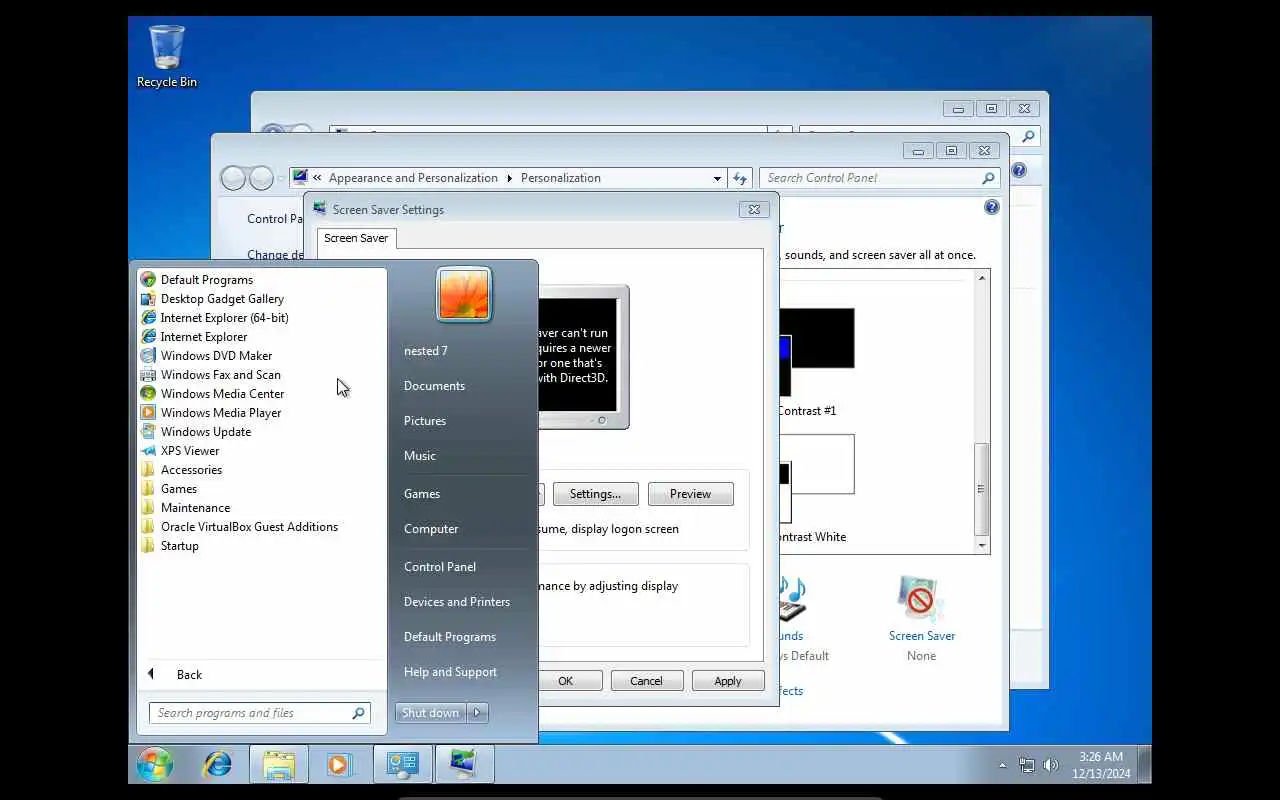Click the Personalization back navigation button

(233, 178)
